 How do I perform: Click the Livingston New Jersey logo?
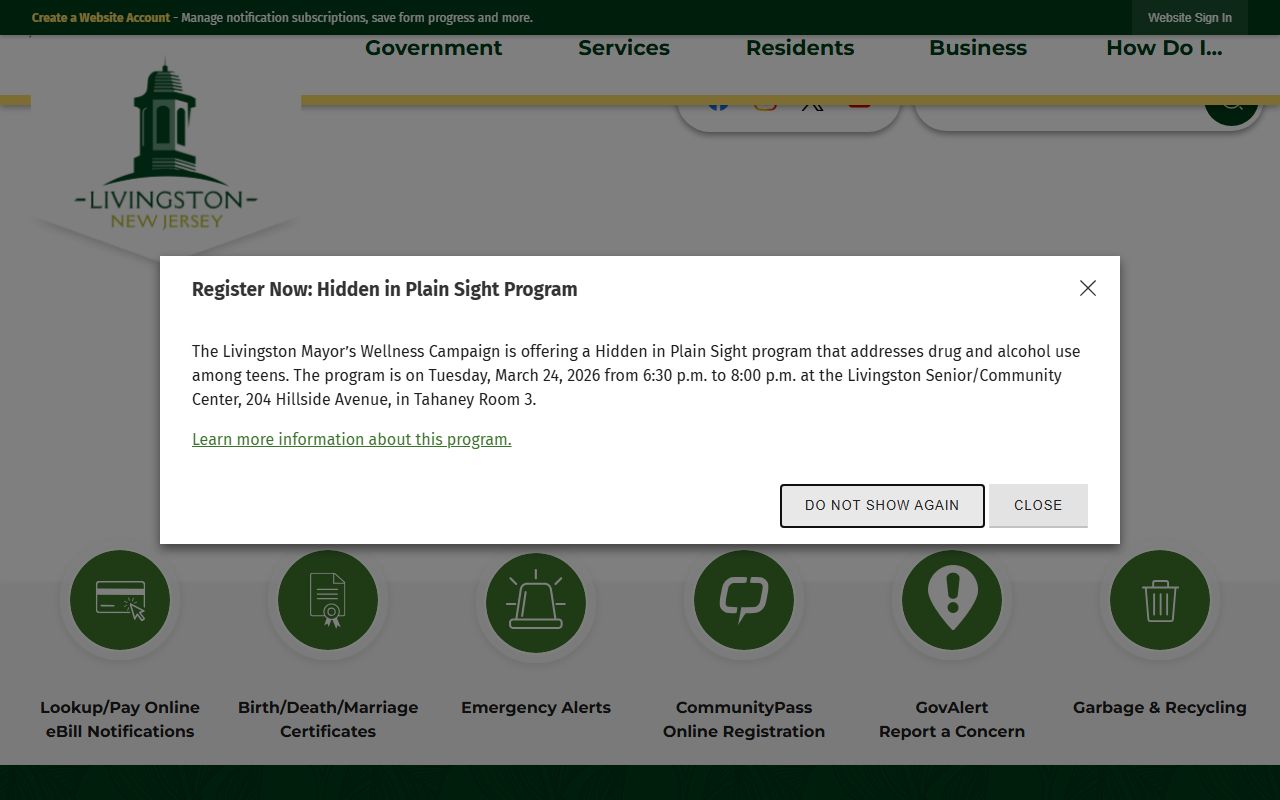pos(166,148)
